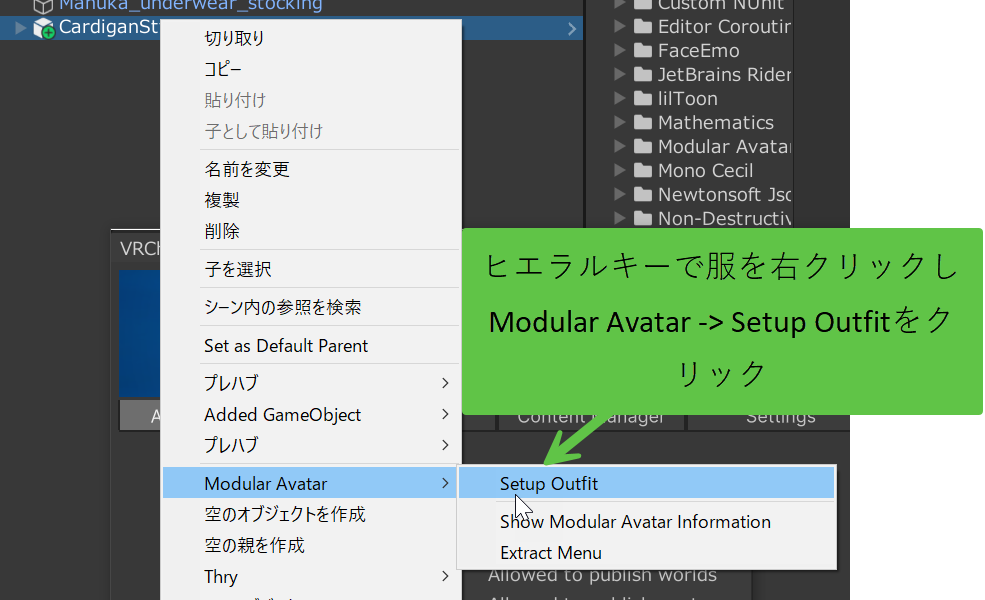
Task: Select the lilToon folder name
Action: click(688, 98)
